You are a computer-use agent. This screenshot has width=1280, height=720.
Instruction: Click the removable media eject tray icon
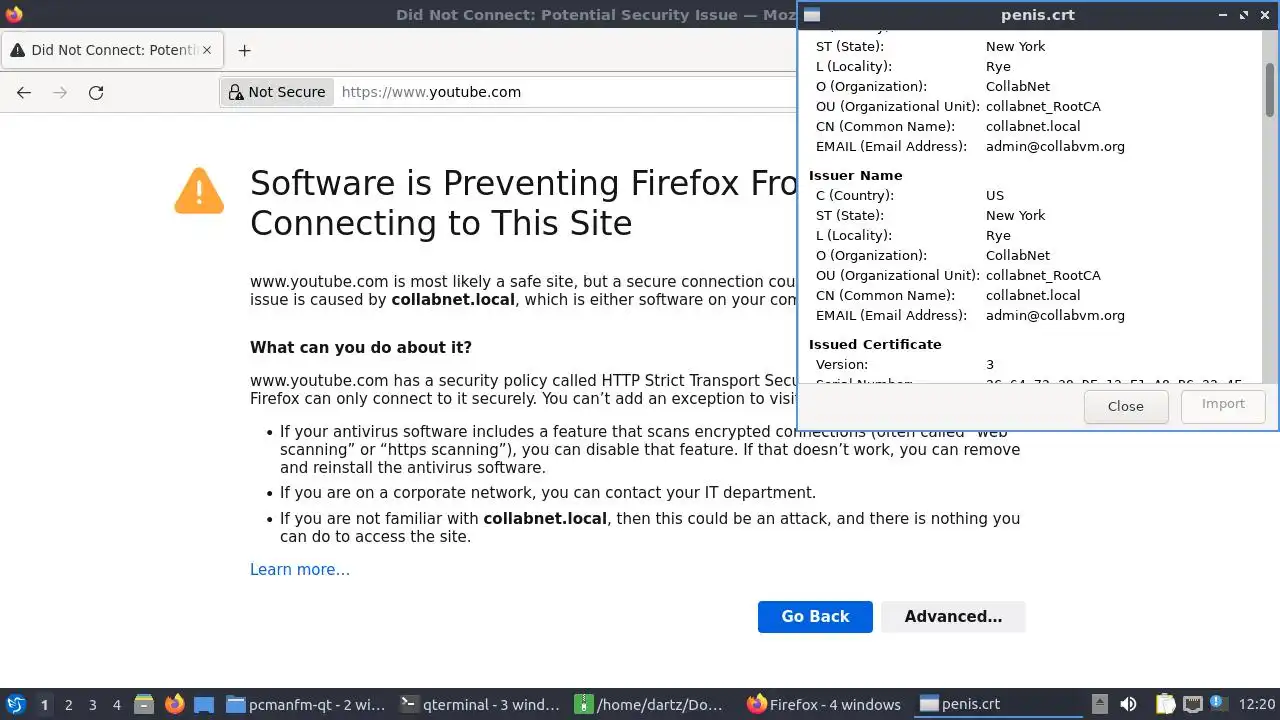coord(1100,704)
